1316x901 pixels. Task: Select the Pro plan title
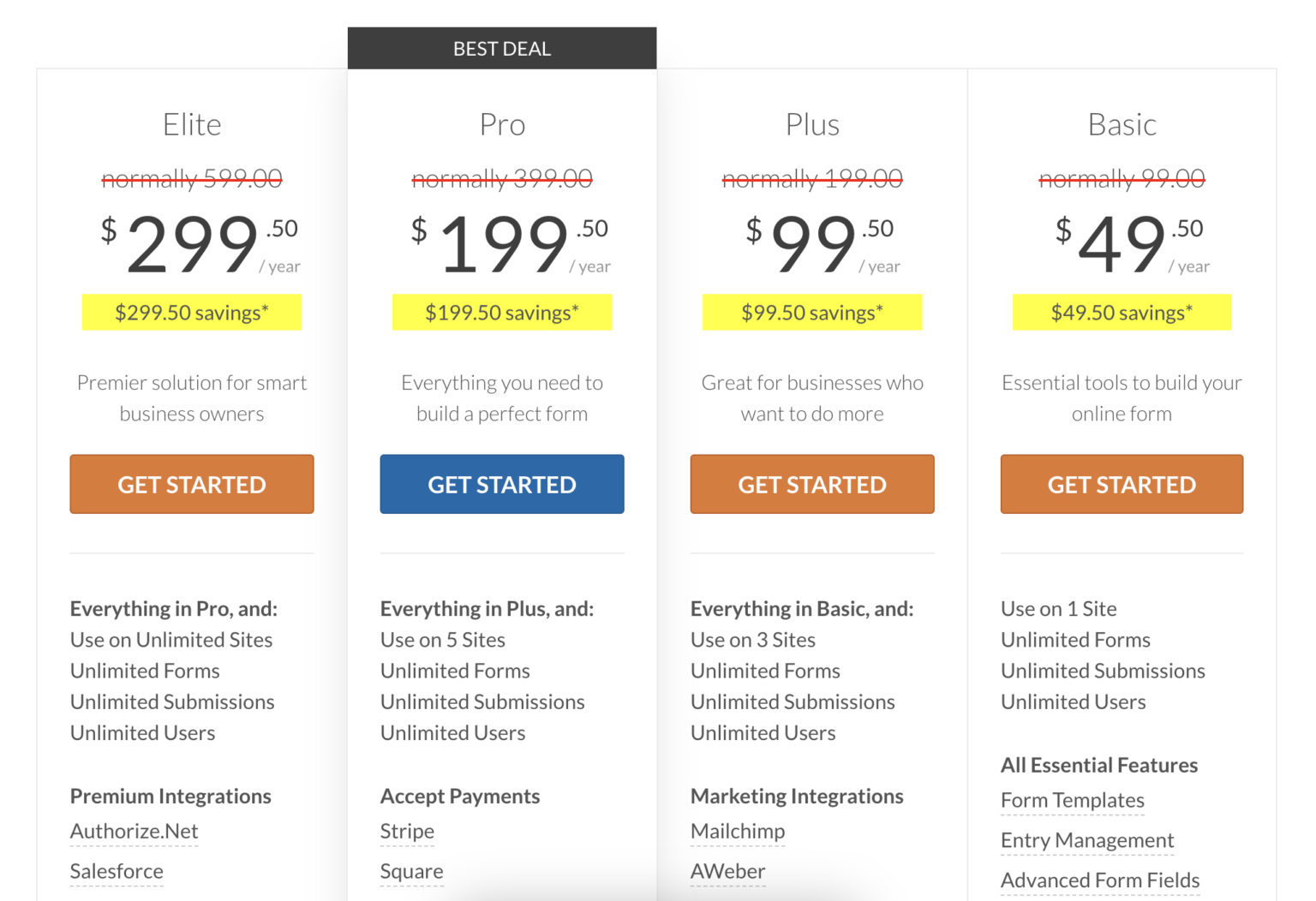point(501,124)
